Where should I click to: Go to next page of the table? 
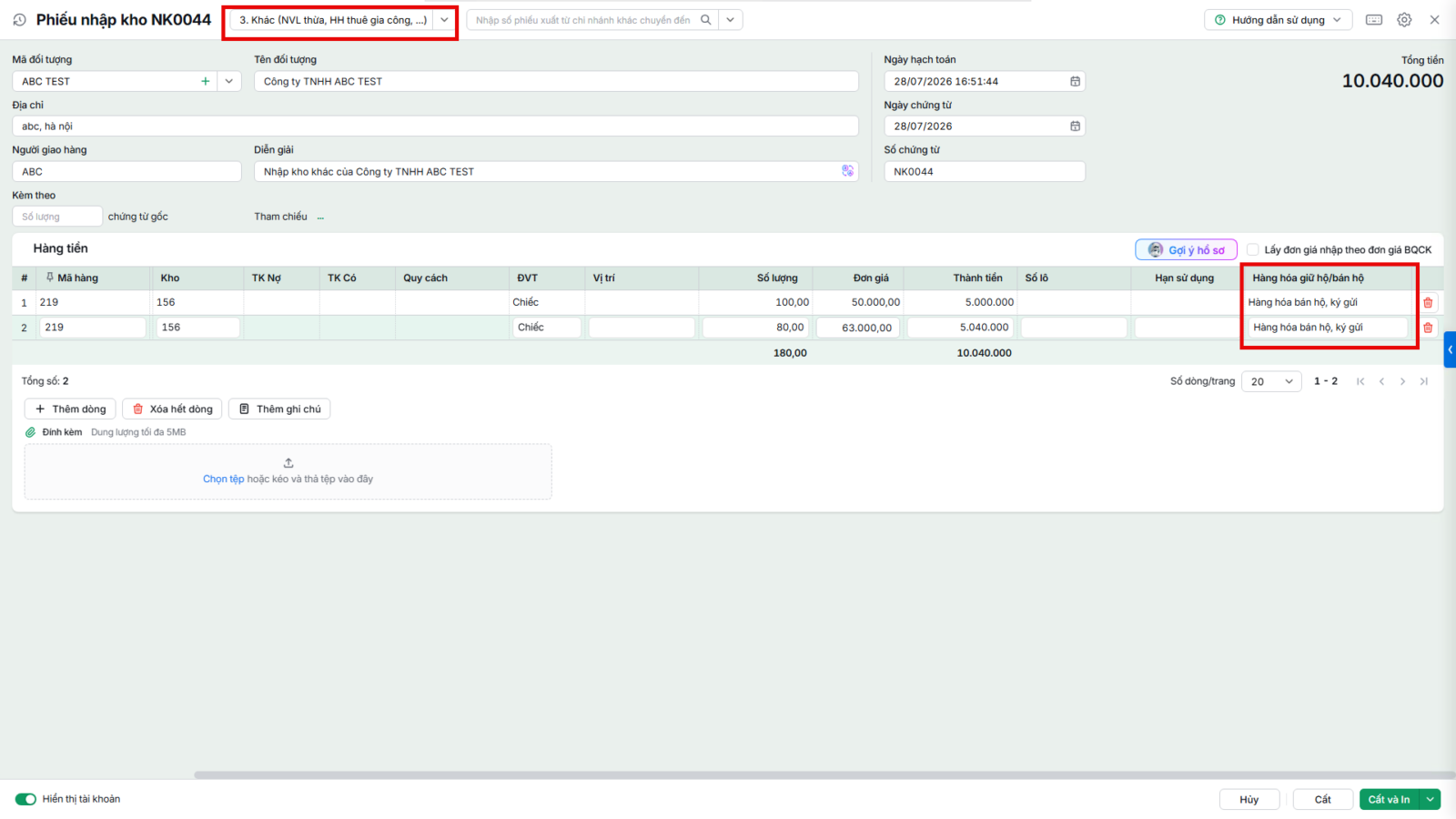(x=1402, y=381)
